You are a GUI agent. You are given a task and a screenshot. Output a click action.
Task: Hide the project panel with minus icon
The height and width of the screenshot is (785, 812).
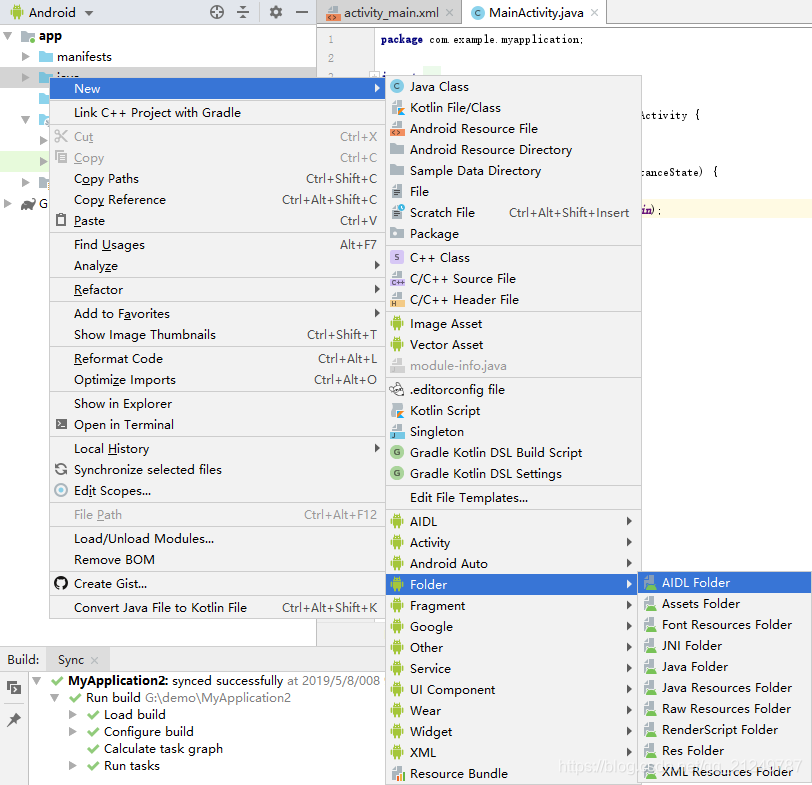pos(302,12)
